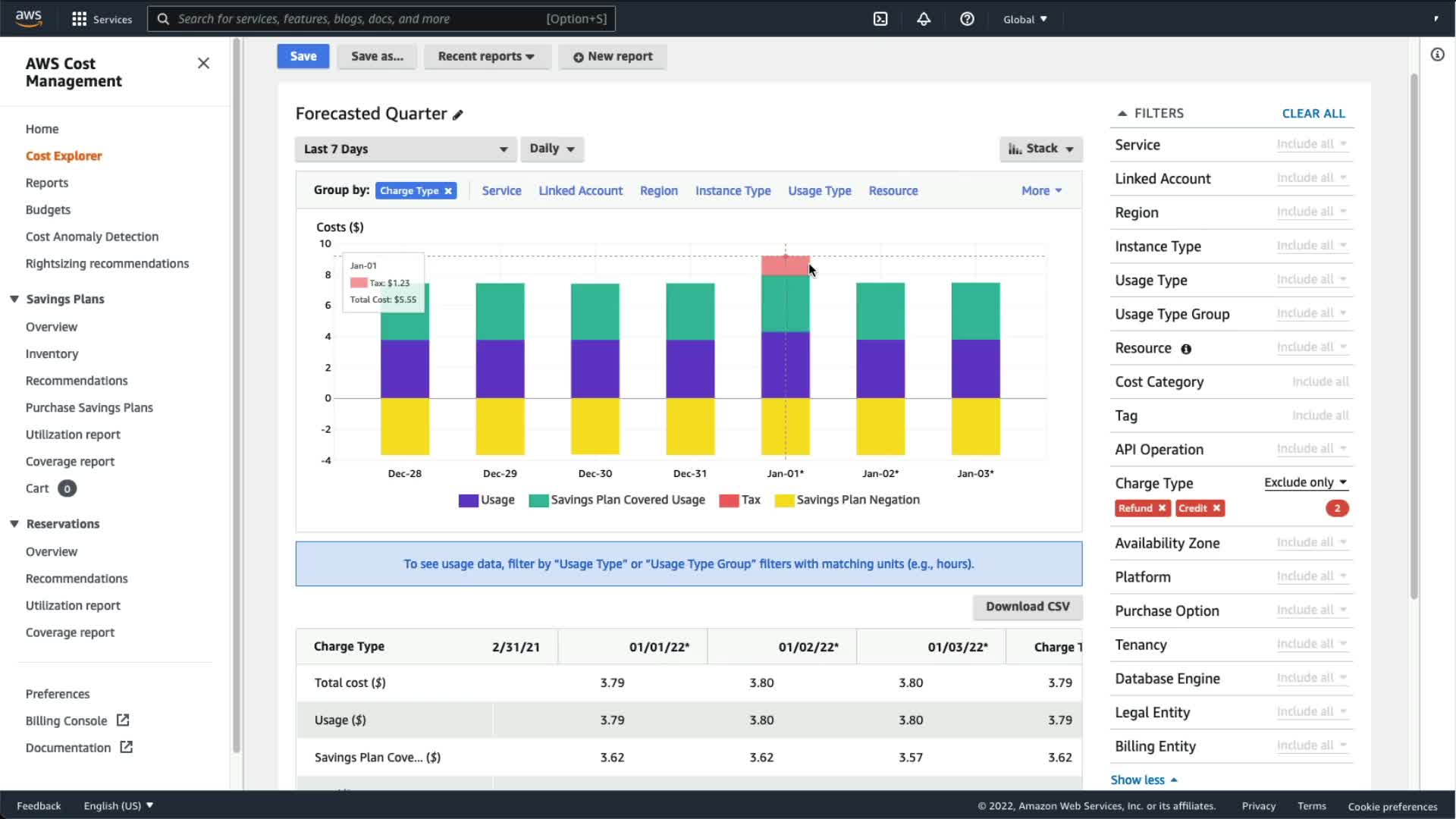This screenshot has width=1456, height=819.
Task: Open the Daily granularity dropdown
Action: pyautogui.click(x=551, y=149)
